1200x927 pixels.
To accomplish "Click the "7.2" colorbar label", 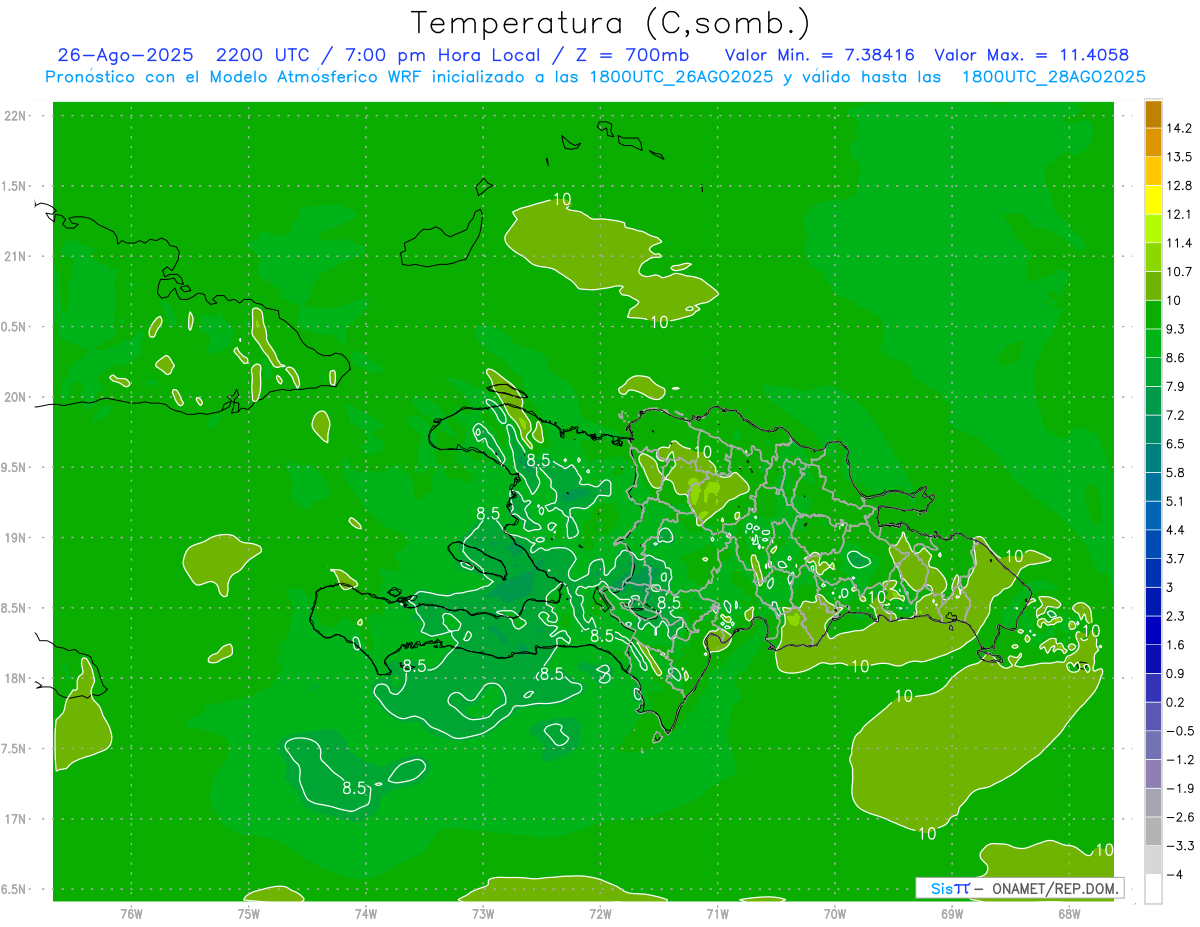I will coord(1177,415).
